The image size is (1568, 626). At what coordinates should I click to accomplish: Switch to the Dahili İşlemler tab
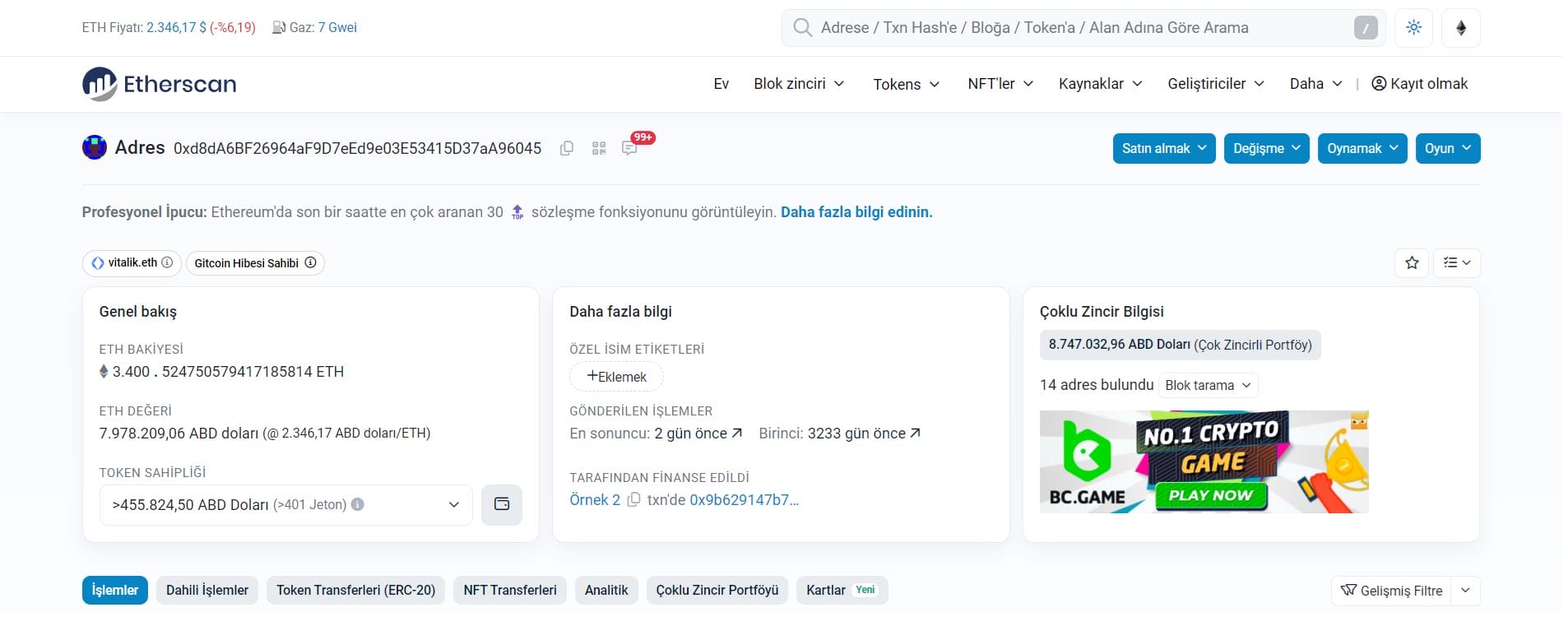pos(207,591)
